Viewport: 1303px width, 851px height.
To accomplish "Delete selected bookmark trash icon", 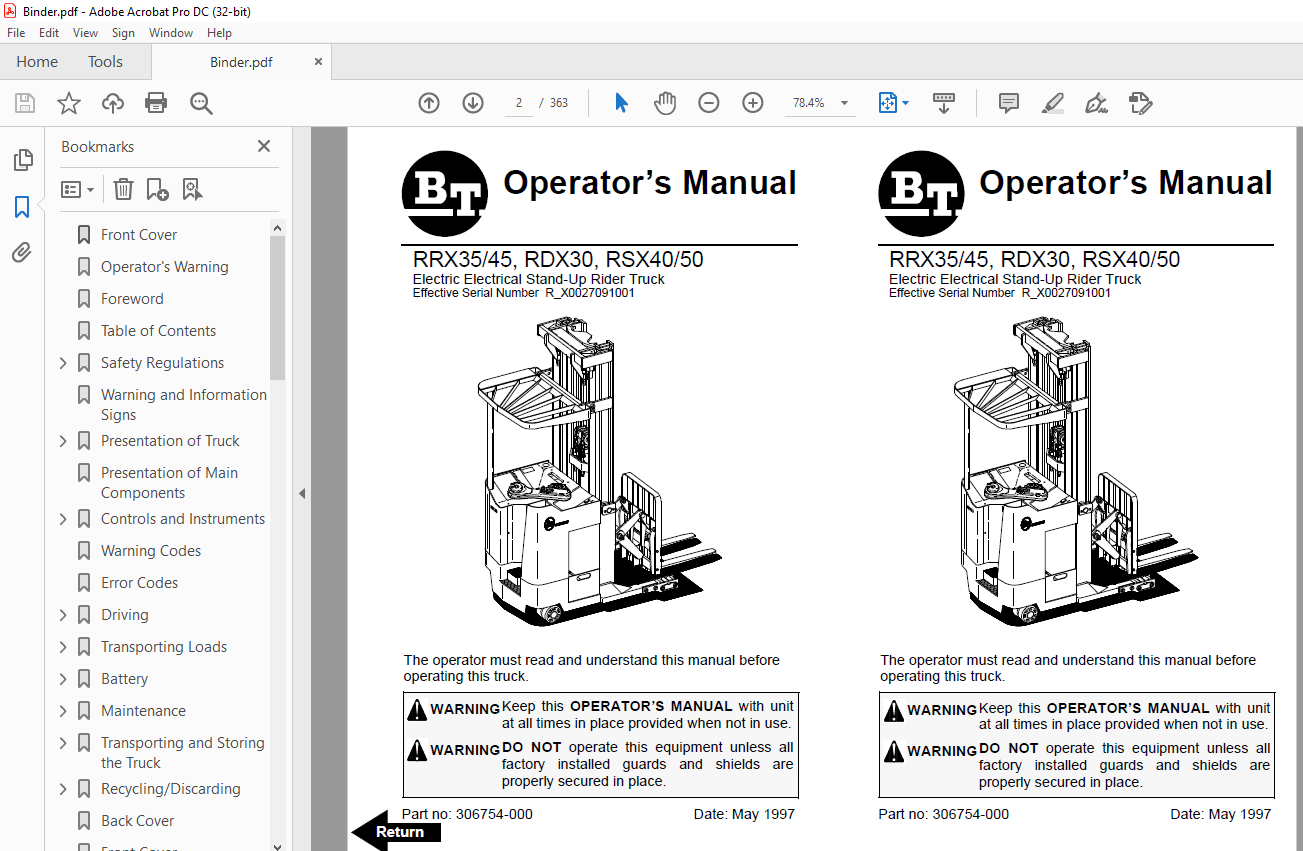I will [123, 189].
